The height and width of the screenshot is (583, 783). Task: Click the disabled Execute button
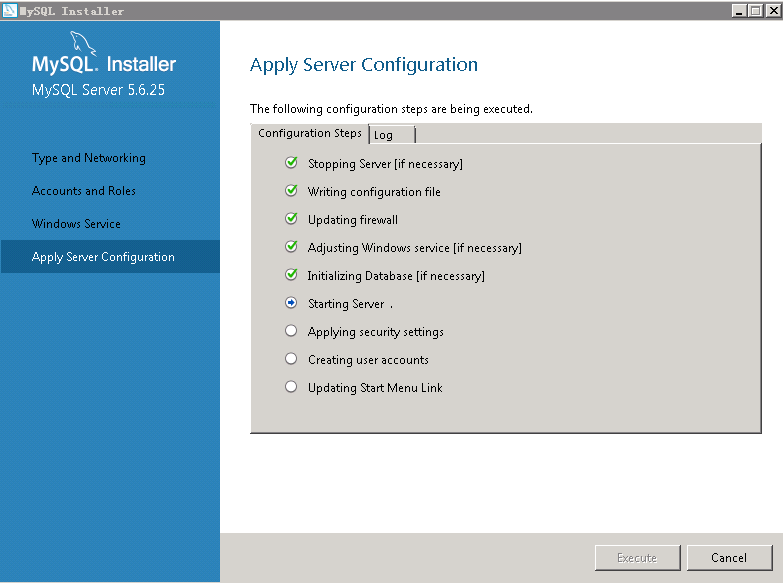click(637, 558)
